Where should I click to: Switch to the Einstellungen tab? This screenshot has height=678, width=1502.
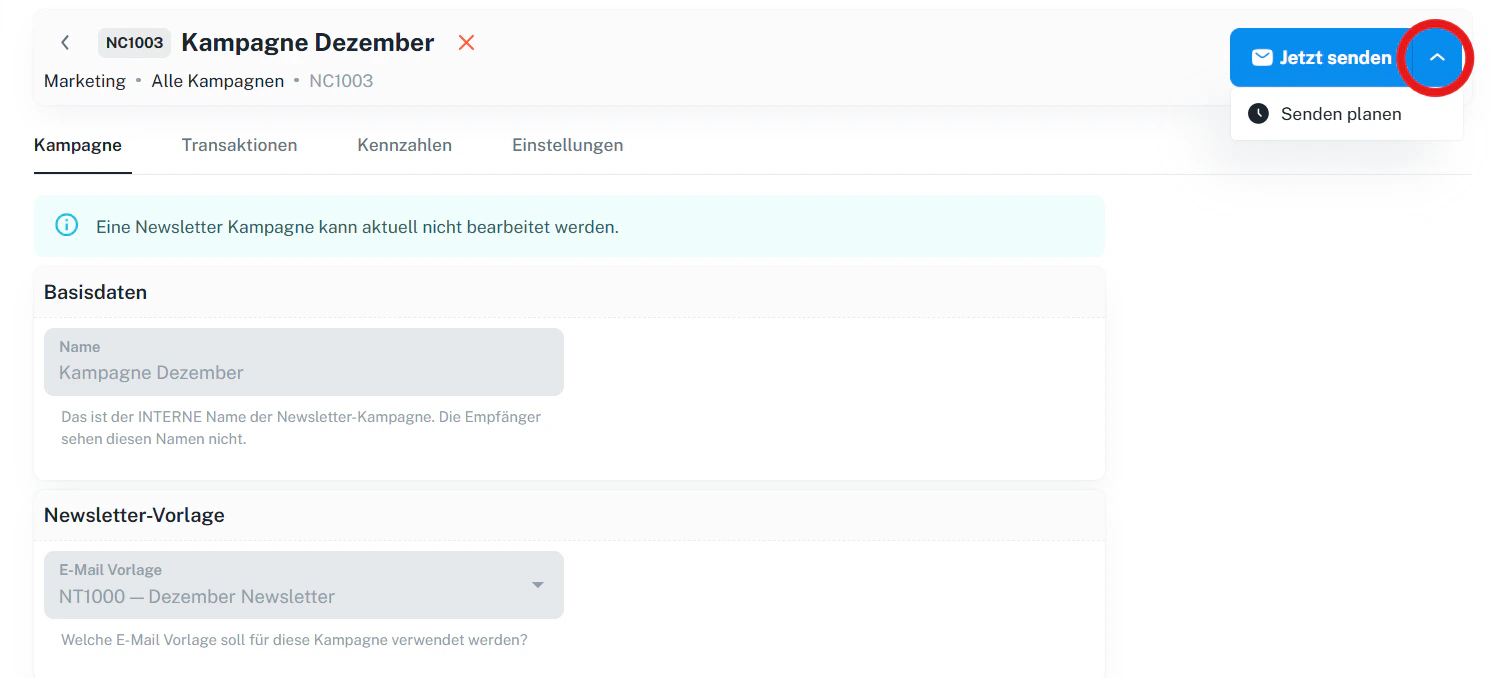coord(567,145)
